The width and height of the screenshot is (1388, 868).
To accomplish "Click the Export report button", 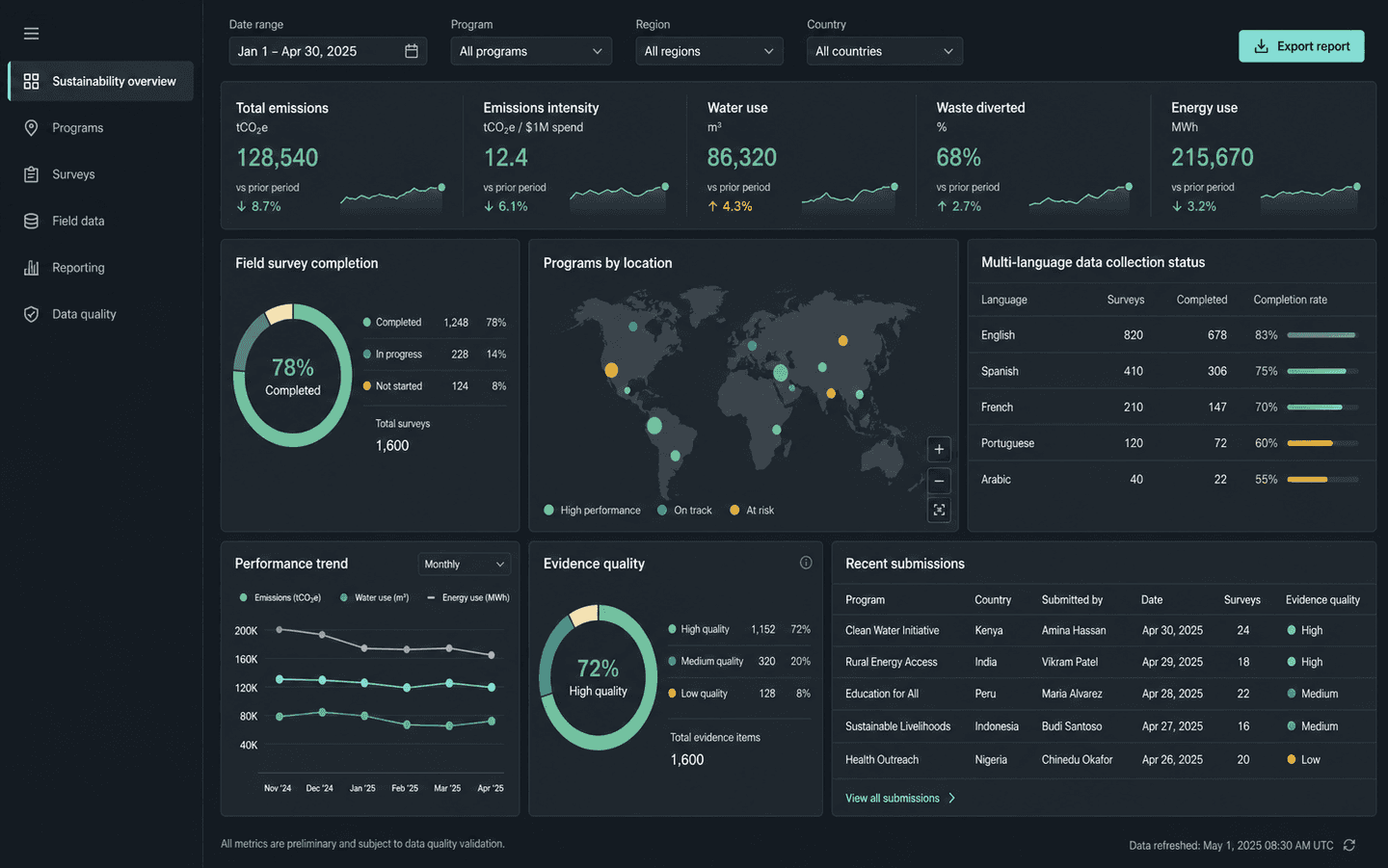I will (1301, 46).
